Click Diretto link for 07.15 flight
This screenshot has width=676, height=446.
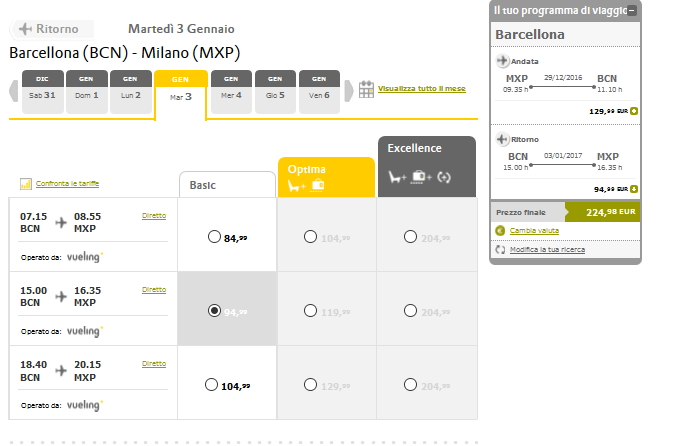[154, 215]
